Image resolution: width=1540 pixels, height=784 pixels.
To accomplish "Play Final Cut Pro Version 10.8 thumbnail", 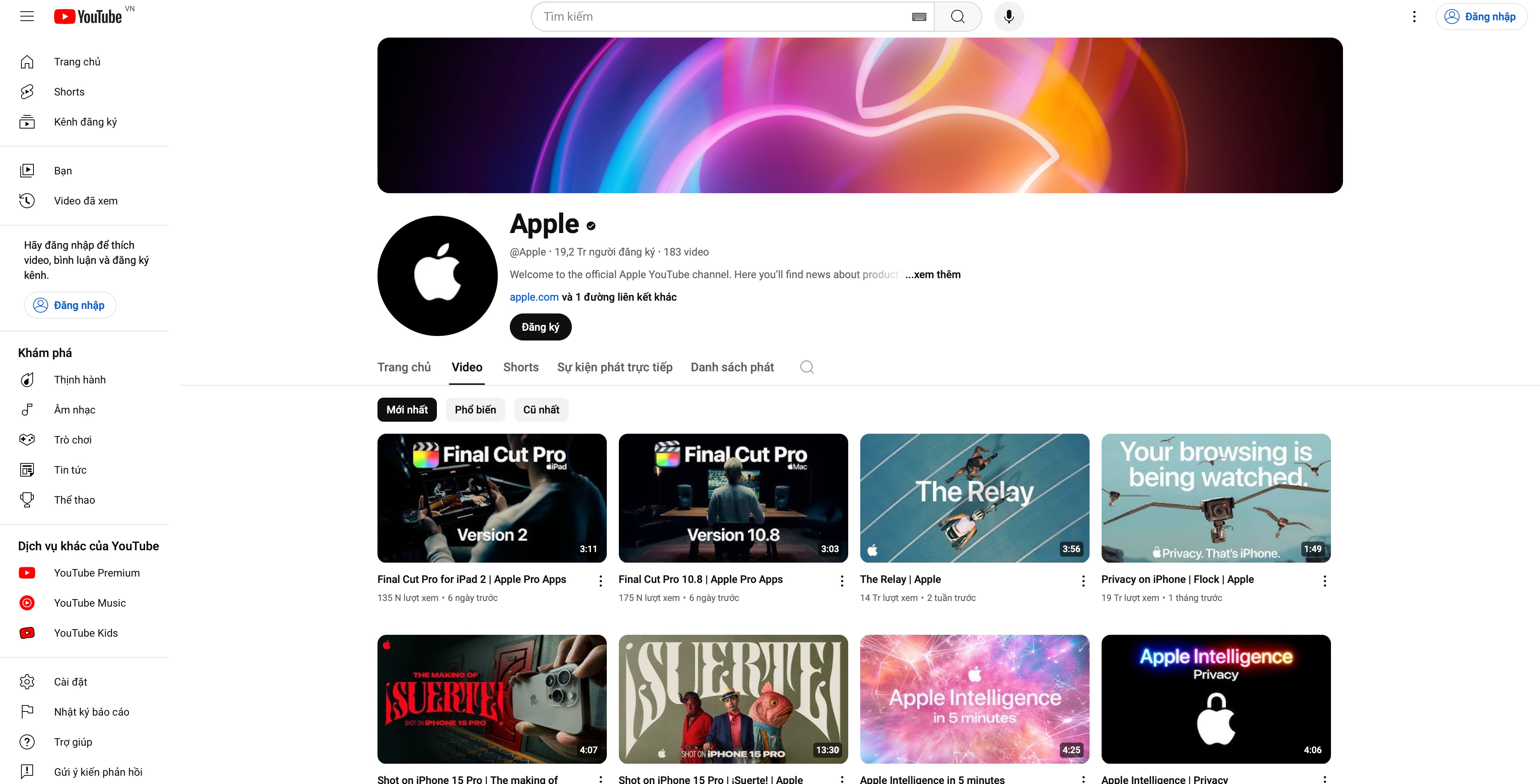I will tap(733, 498).
